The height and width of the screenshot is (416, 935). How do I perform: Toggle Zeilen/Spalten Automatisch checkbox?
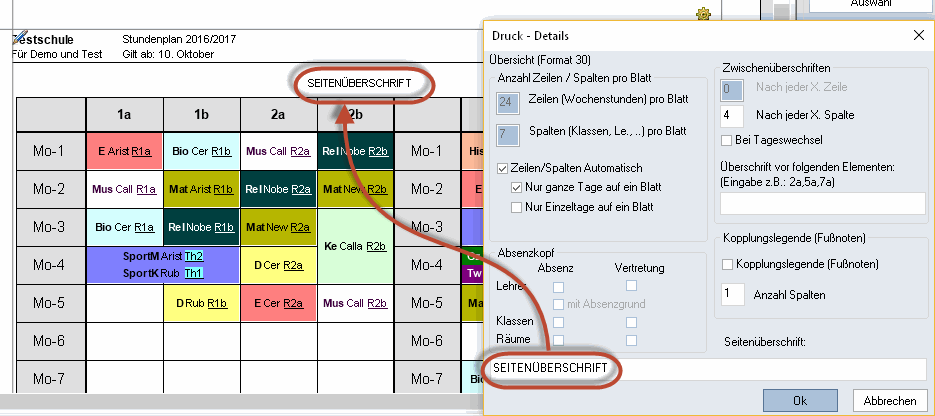click(x=502, y=168)
